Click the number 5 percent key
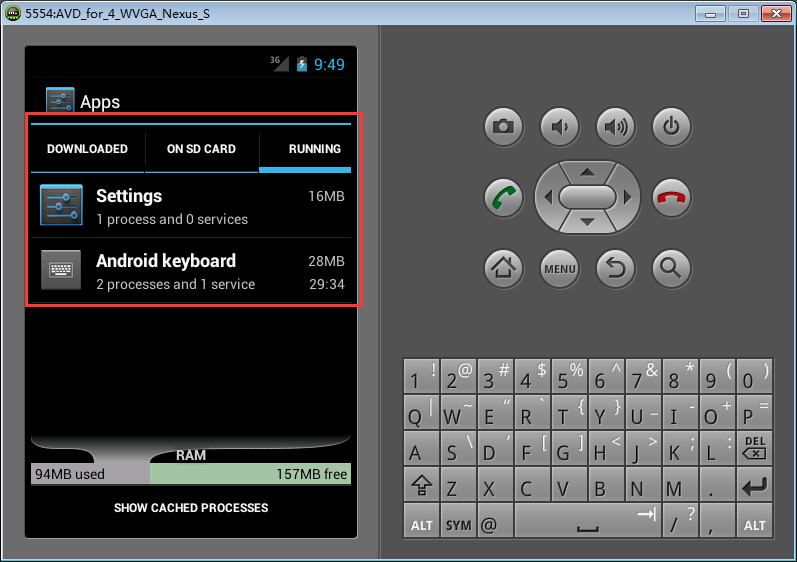 [x=569, y=376]
